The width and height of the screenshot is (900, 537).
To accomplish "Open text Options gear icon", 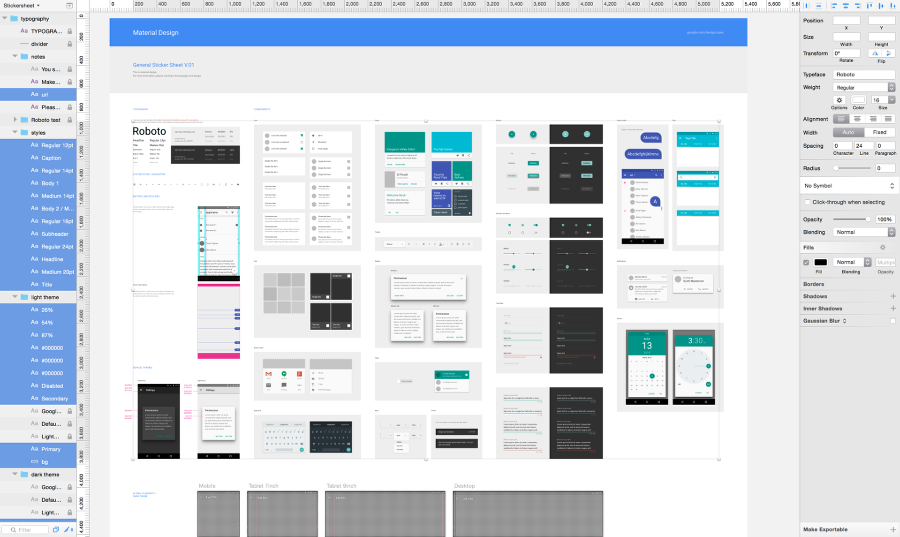I will click(x=839, y=100).
